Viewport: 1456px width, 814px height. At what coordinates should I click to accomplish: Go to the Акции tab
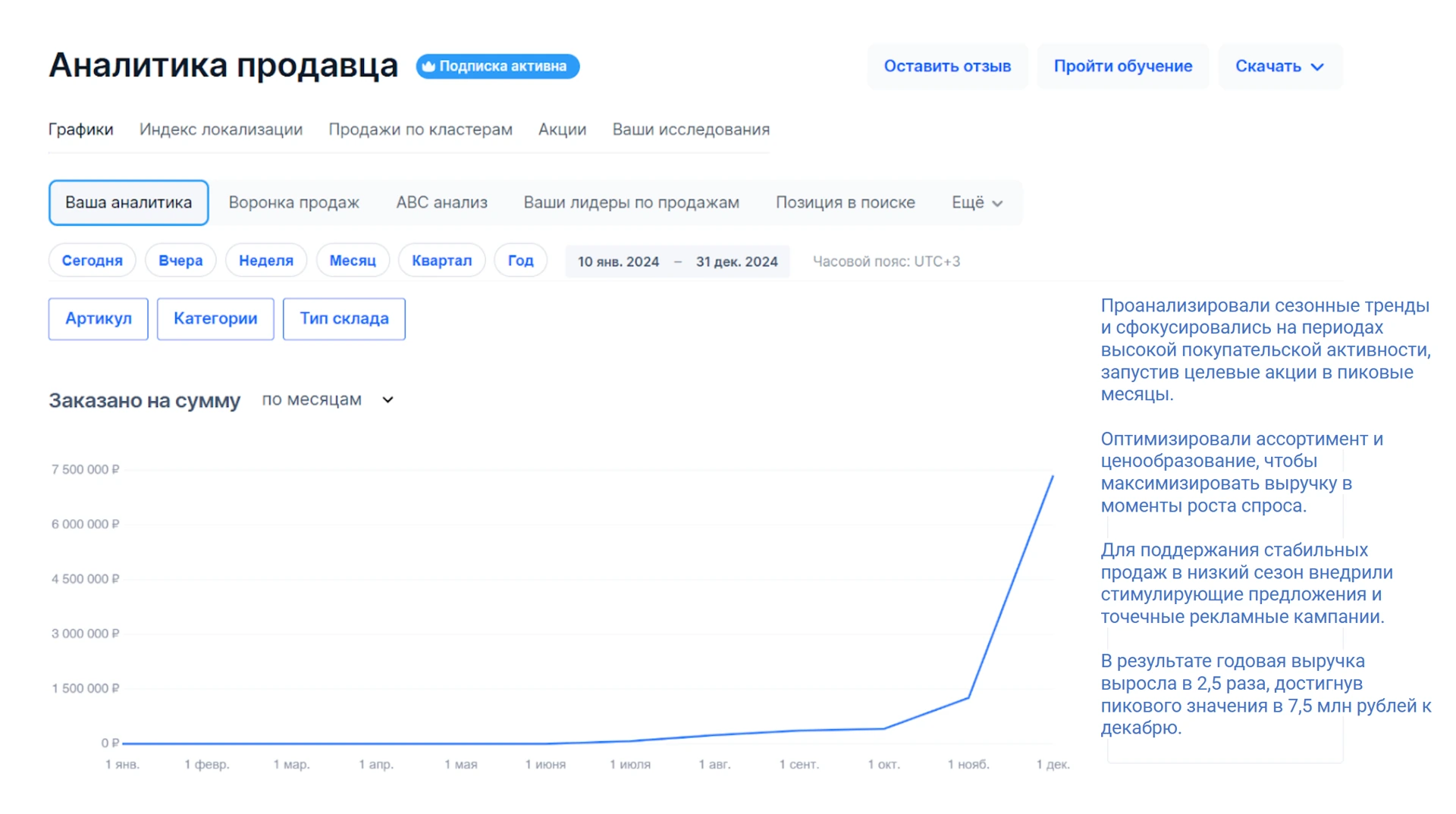[562, 130]
